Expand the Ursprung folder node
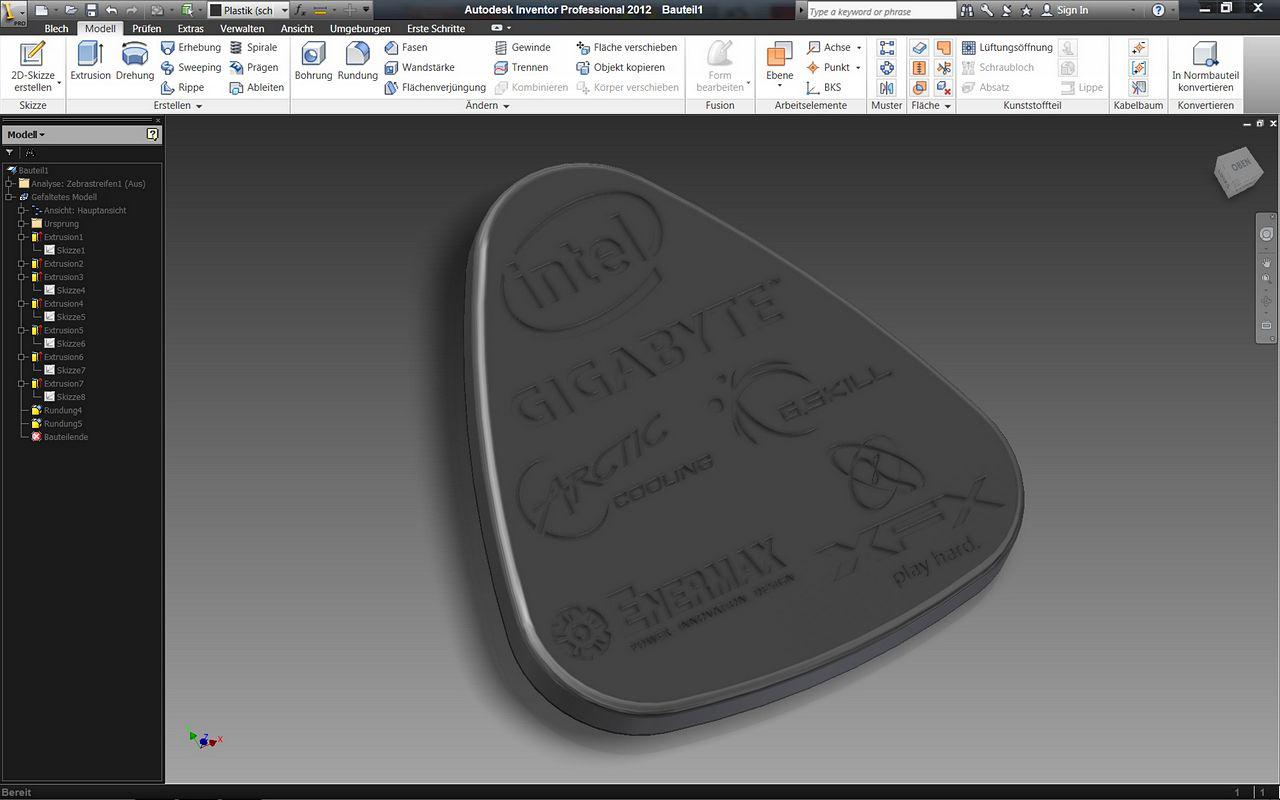This screenshot has height=800, width=1280. (22, 224)
